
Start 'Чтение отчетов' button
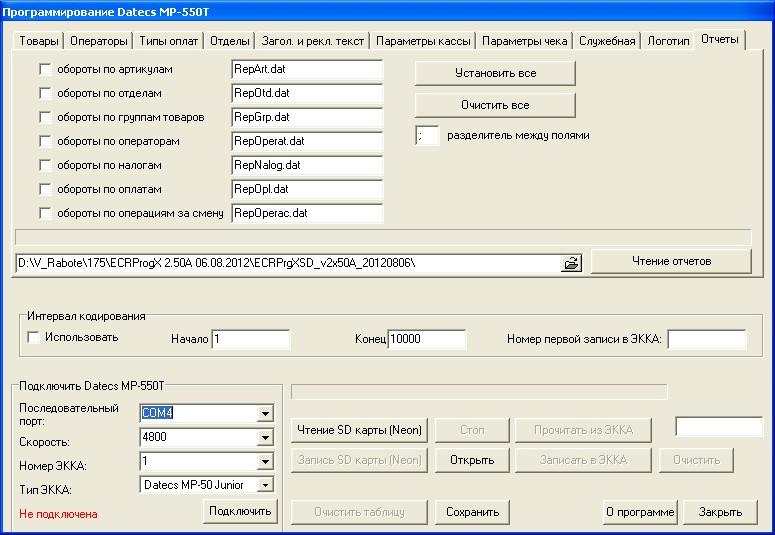pos(671,261)
